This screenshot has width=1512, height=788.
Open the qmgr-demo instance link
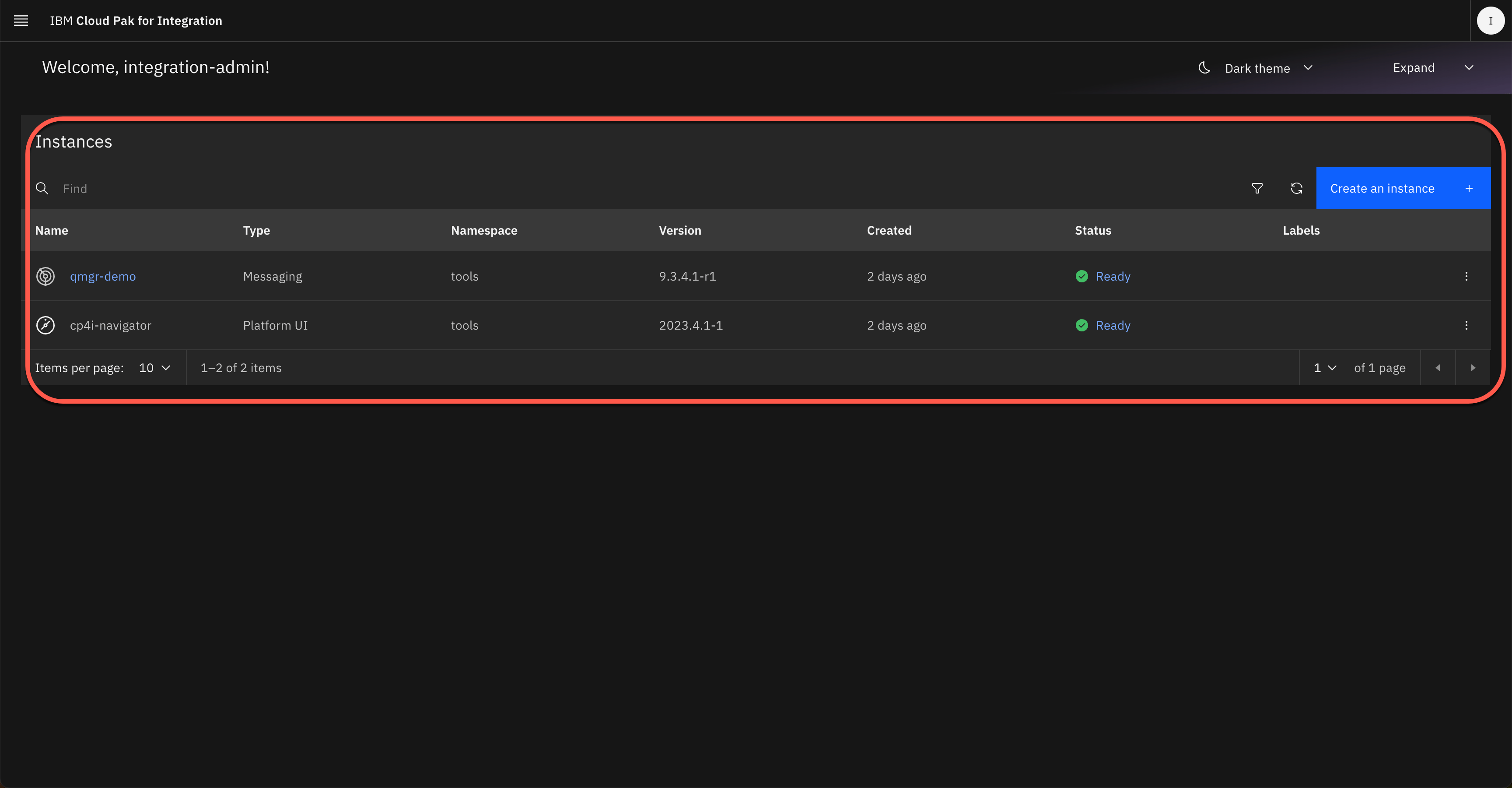tap(103, 276)
